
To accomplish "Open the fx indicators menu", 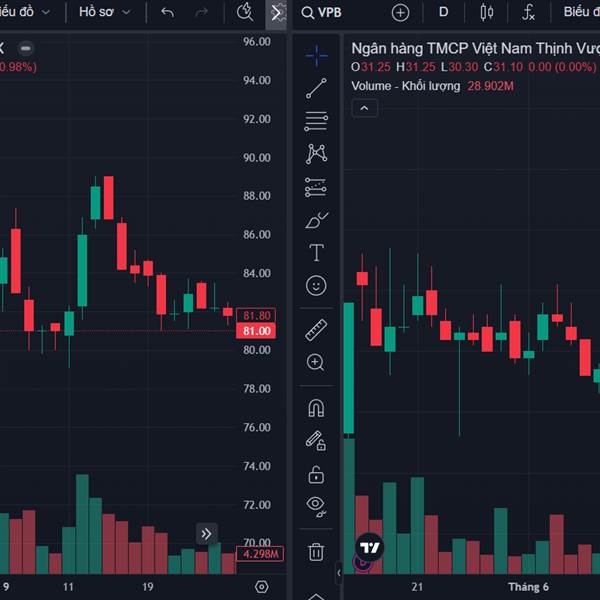I will 529,12.
